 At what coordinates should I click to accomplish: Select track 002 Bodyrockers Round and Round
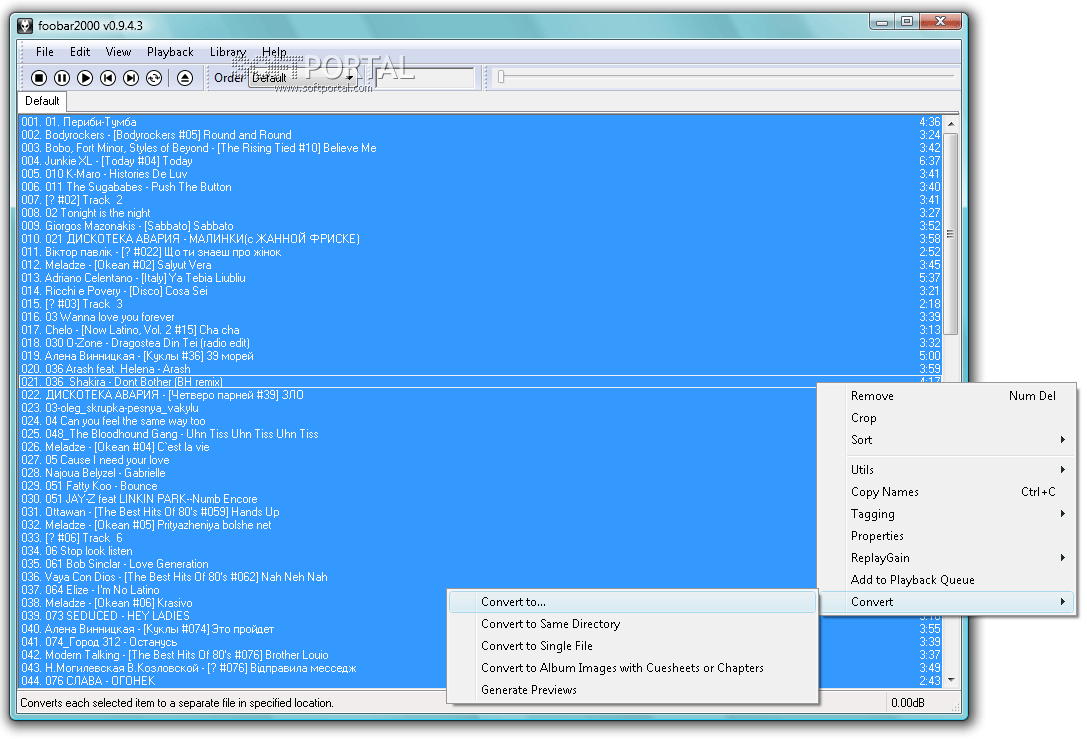click(480, 135)
